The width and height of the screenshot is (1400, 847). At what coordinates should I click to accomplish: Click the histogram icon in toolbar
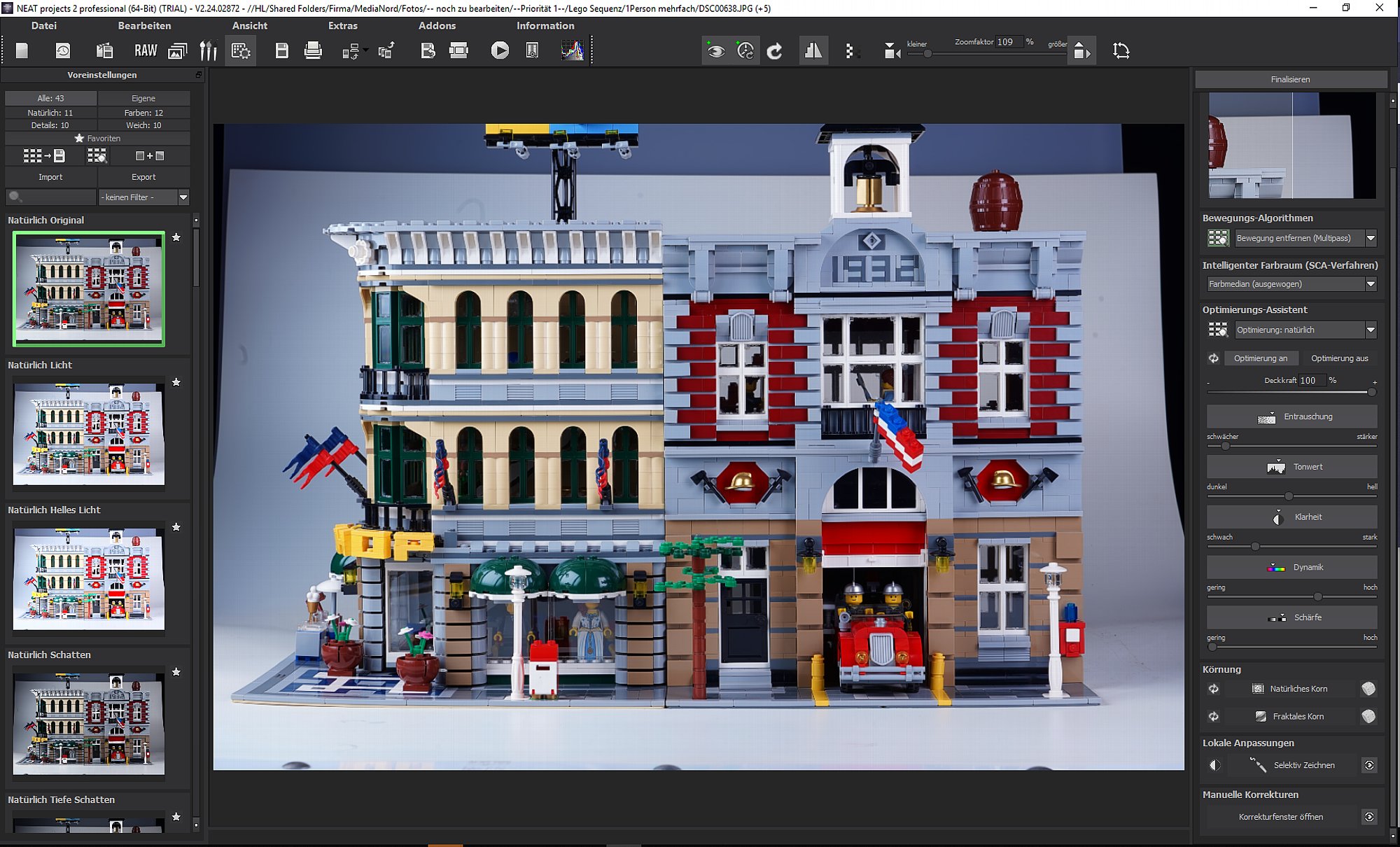[572, 50]
